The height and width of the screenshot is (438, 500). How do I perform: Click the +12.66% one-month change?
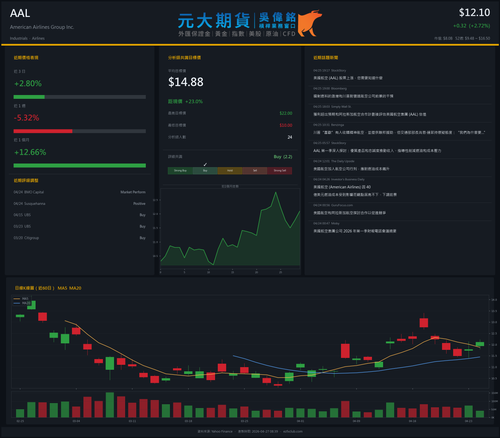coord(30,152)
